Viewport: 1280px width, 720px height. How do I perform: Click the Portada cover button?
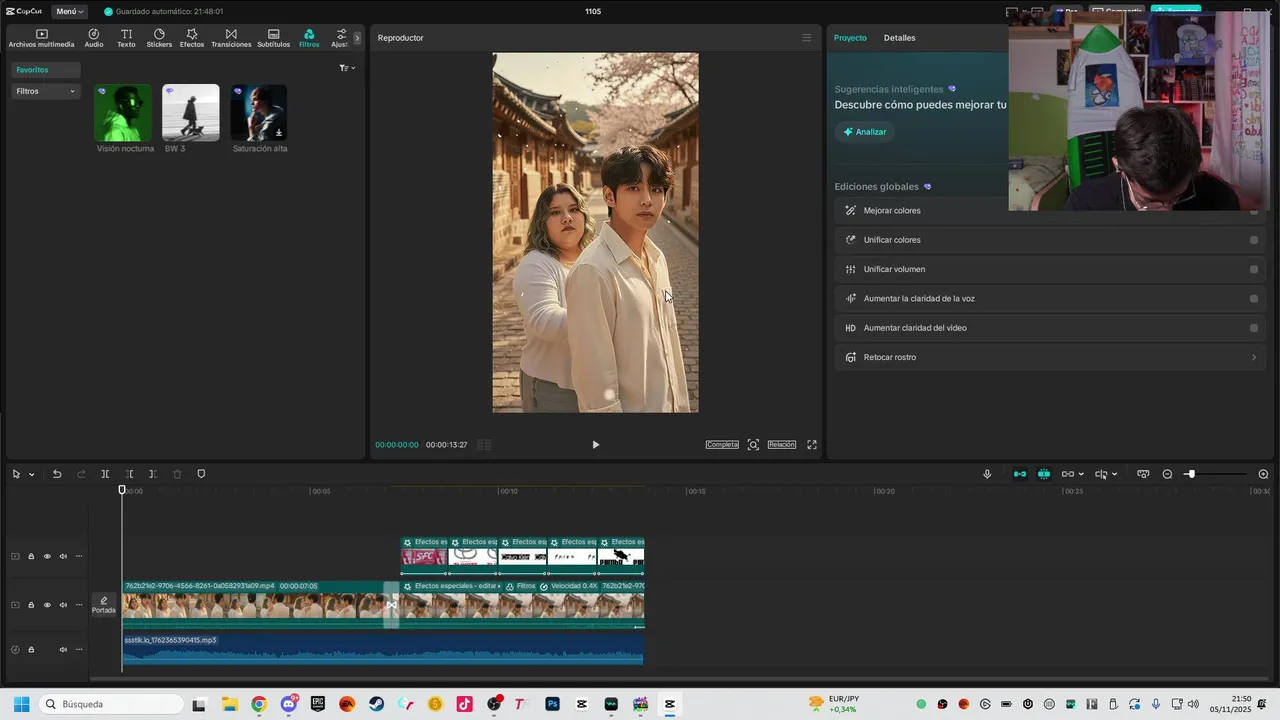click(x=104, y=605)
